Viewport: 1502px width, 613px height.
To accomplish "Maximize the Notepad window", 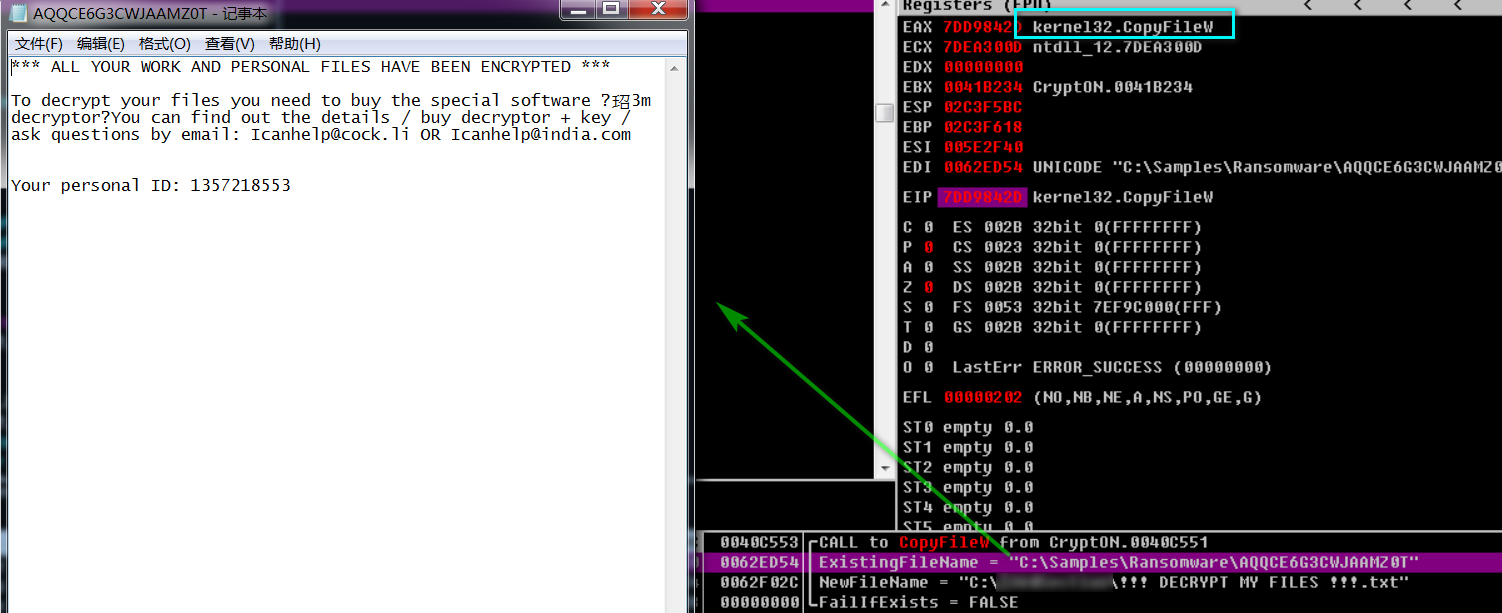I will (610, 9).
